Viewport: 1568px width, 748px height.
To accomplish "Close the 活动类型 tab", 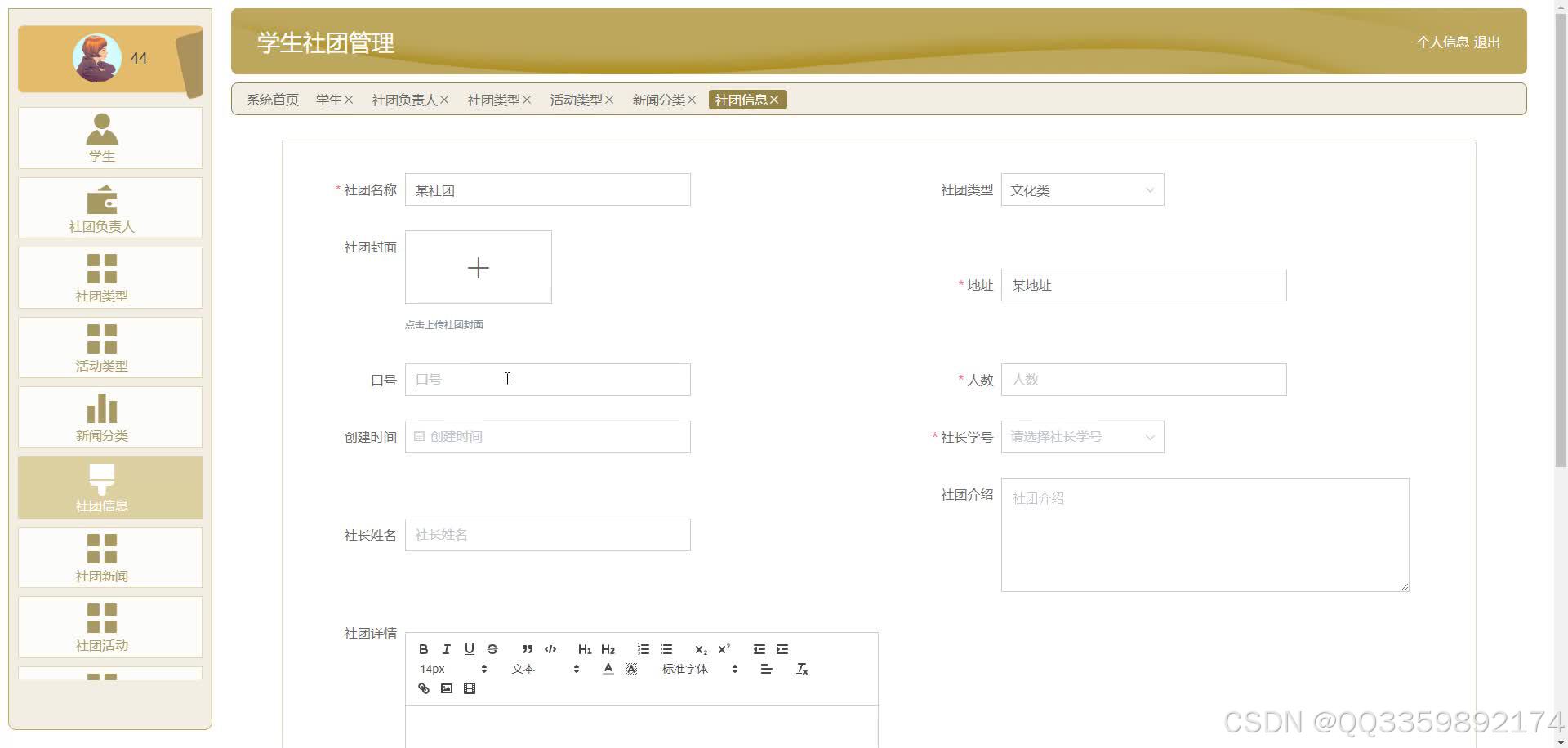I will pyautogui.click(x=609, y=100).
